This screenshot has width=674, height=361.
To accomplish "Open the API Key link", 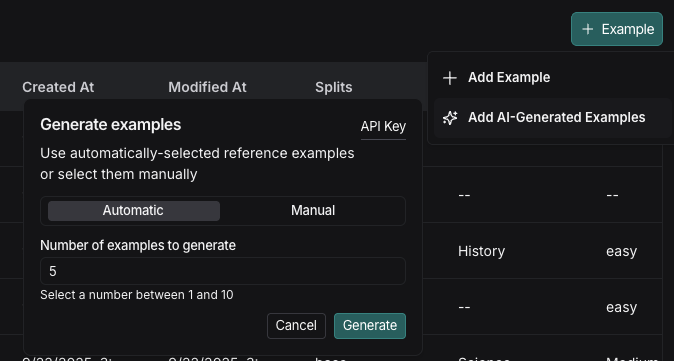I will (383, 127).
